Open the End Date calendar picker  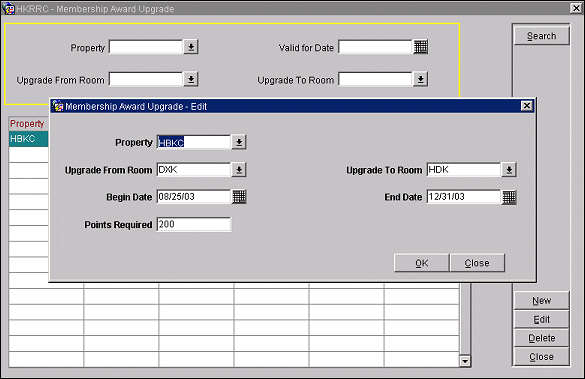509,197
